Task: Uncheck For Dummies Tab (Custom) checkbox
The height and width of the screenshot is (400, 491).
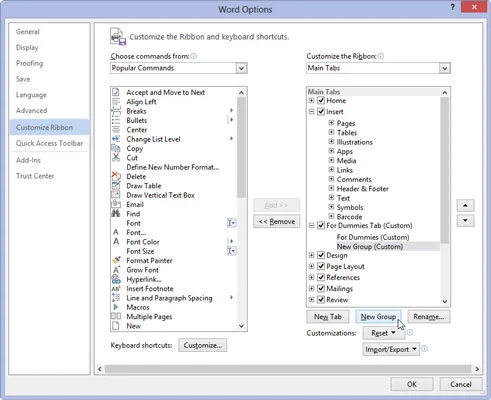Action: pos(321,226)
